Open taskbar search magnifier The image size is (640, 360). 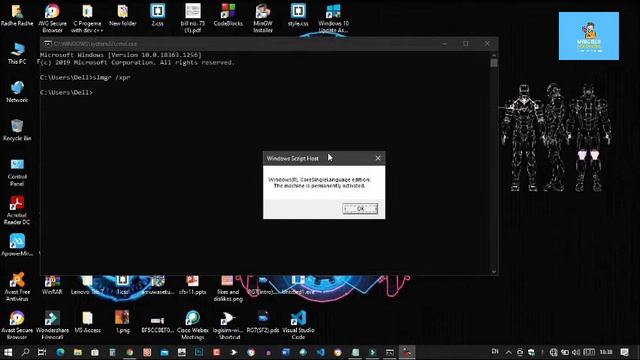point(25,352)
